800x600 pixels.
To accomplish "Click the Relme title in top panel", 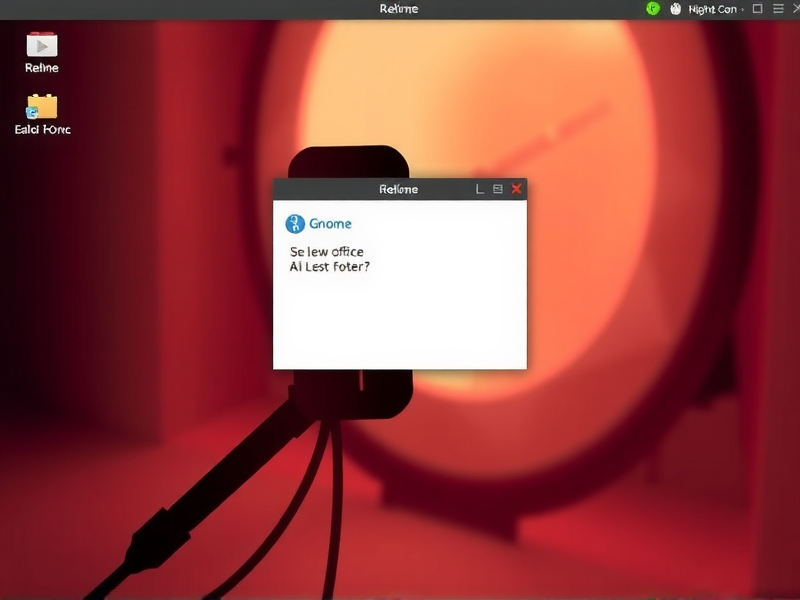I will 399,9.
